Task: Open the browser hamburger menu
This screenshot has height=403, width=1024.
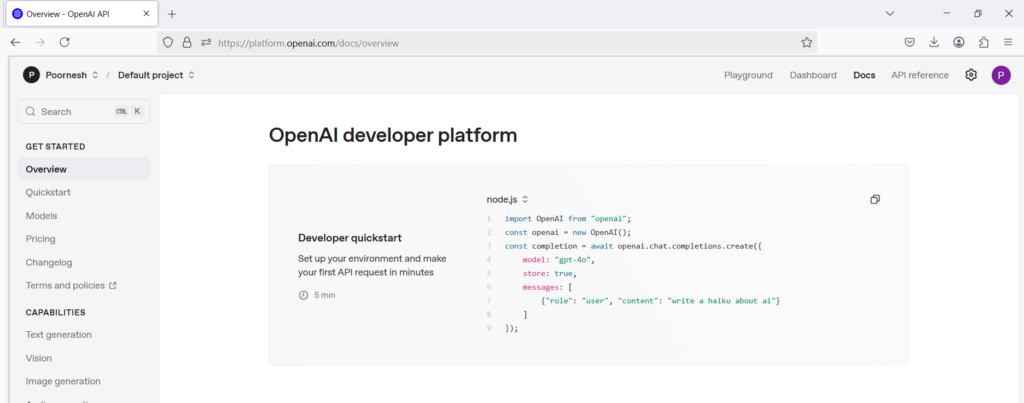Action: click(x=1008, y=42)
